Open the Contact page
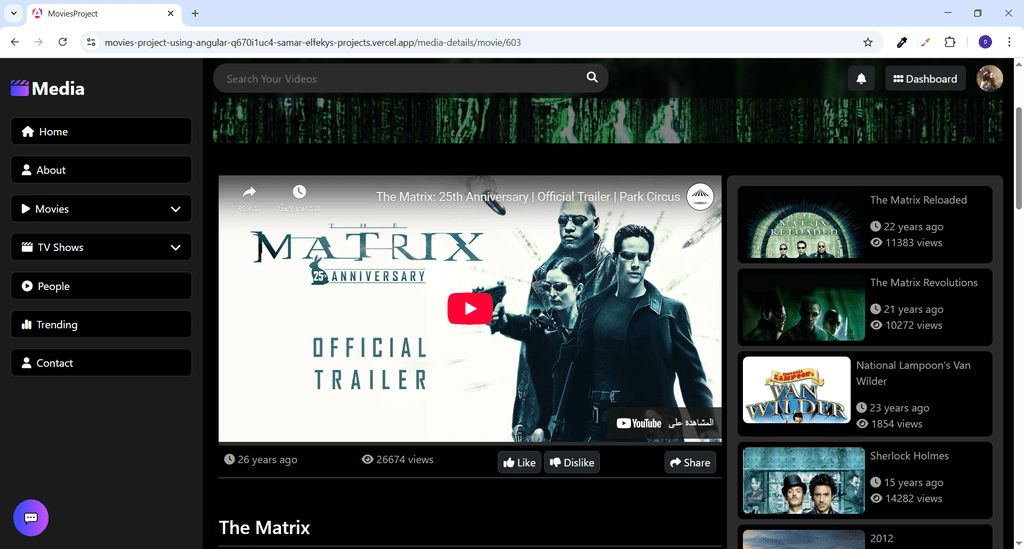1024x549 pixels. point(101,363)
